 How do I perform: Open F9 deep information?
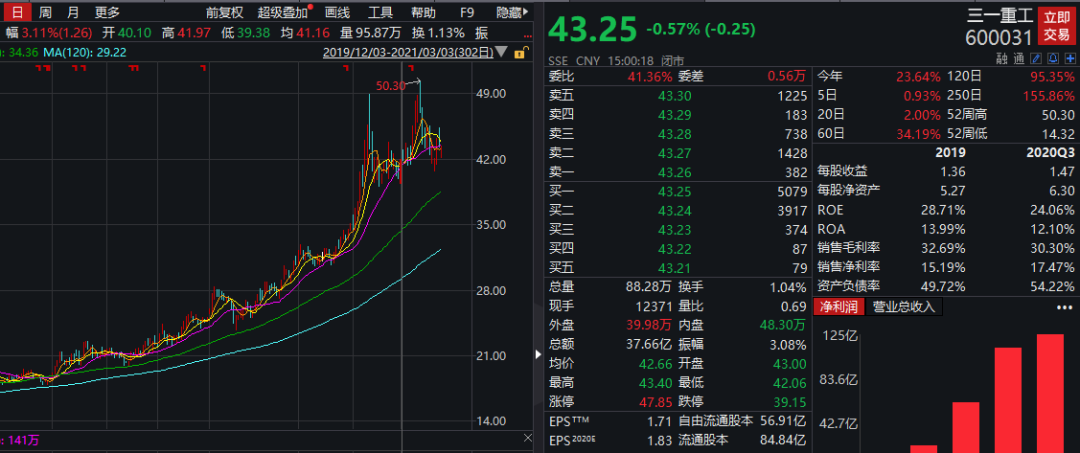(x=468, y=12)
